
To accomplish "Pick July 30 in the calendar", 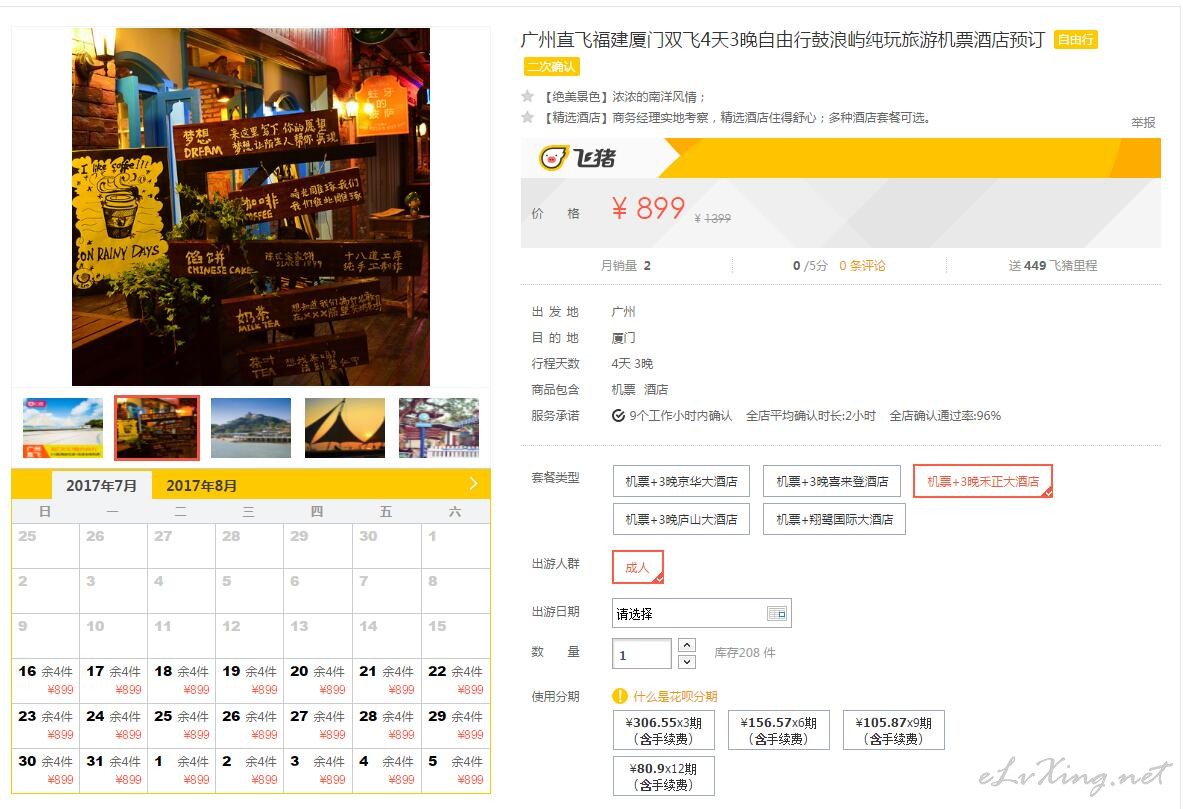I will [x=45, y=771].
